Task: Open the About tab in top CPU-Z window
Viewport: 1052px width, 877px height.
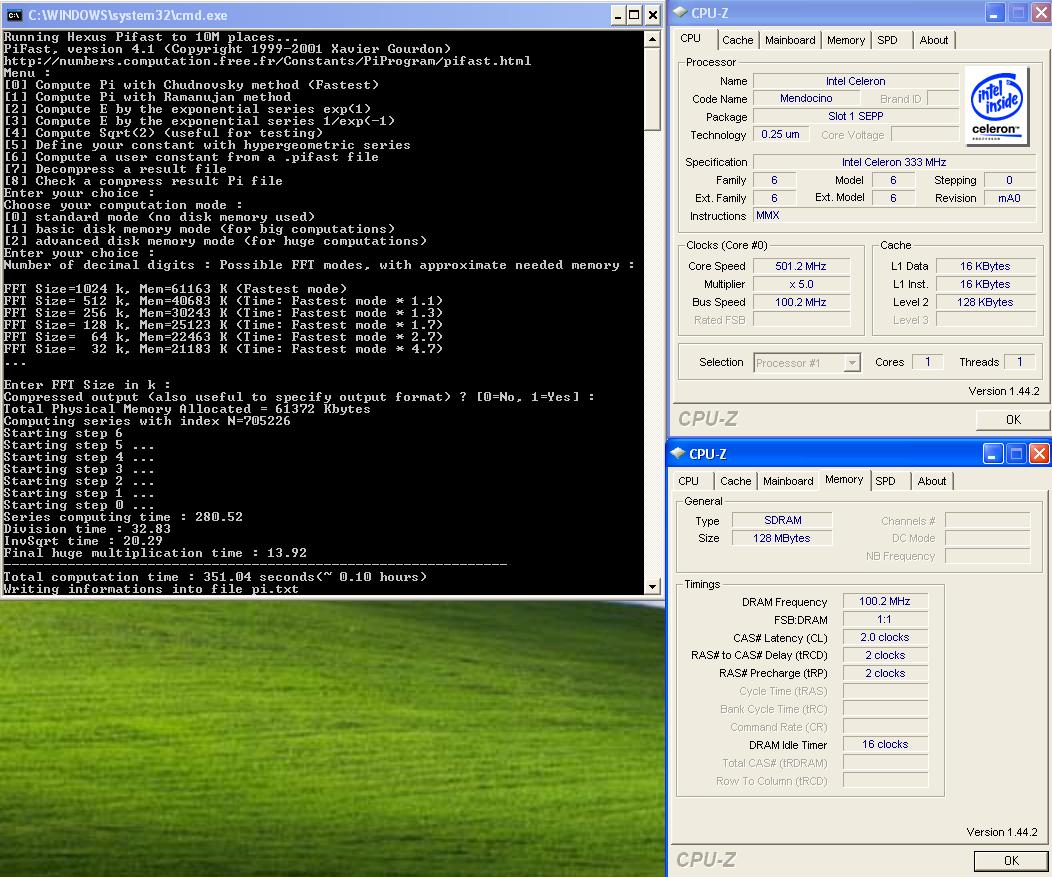Action: [933, 40]
